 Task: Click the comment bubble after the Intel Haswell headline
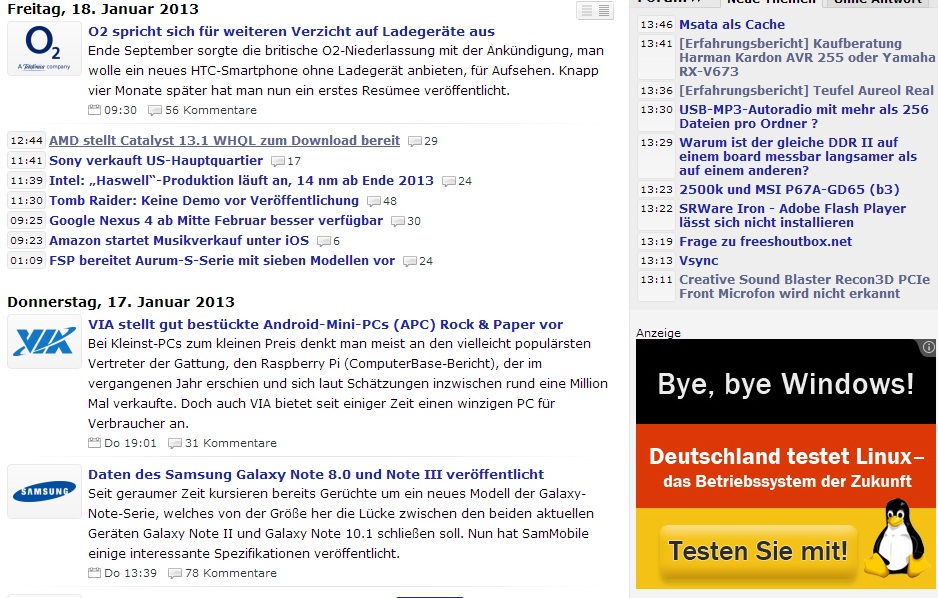[449, 181]
